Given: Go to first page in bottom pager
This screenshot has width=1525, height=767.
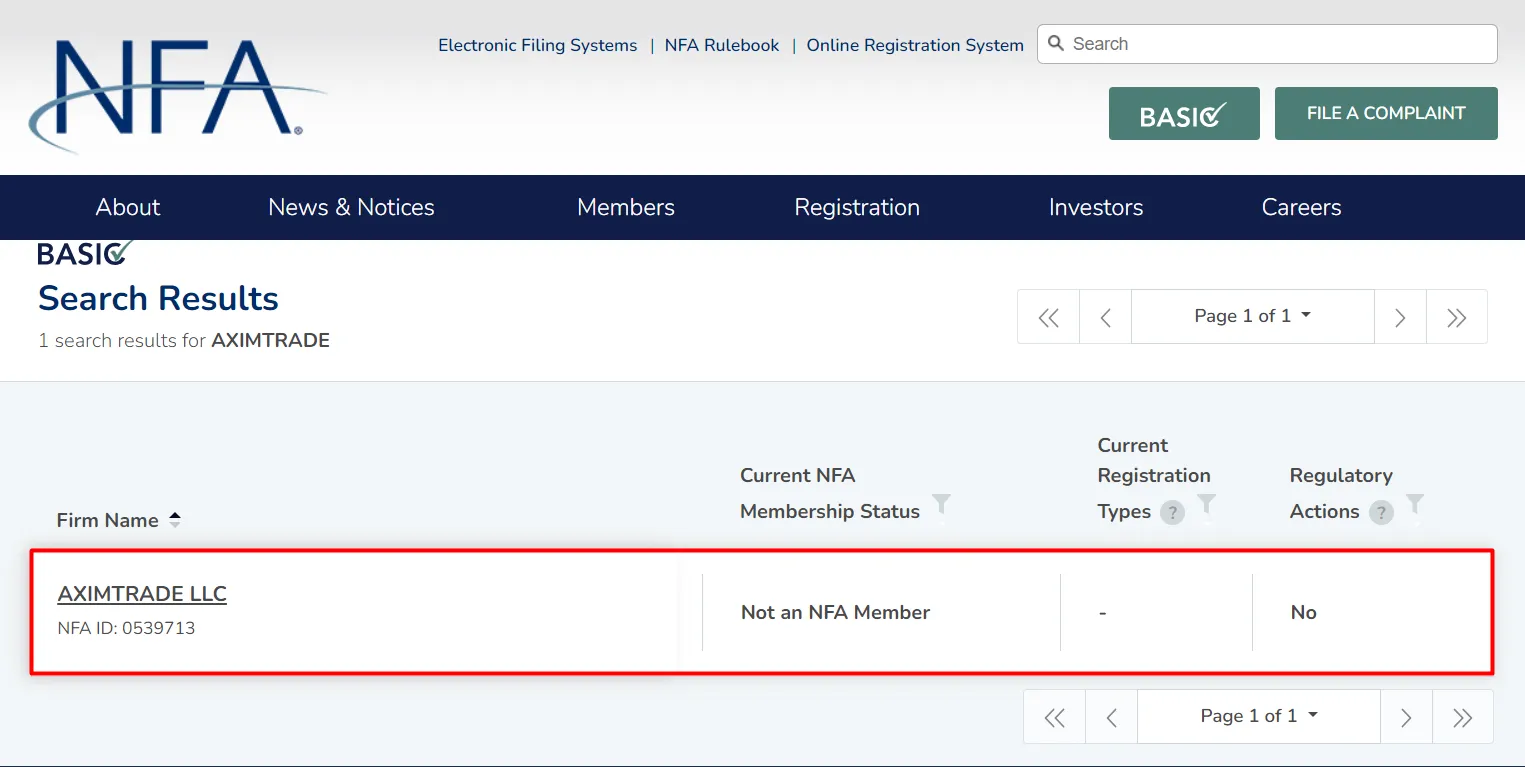Looking at the screenshot, I should pos(1055,717).
